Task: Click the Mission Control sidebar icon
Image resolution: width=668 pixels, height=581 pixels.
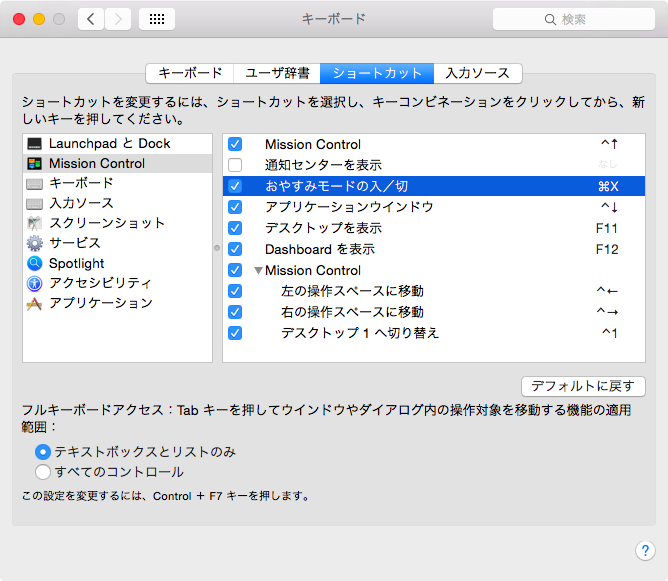Action: pyautogui.click(x=35, y=164)
